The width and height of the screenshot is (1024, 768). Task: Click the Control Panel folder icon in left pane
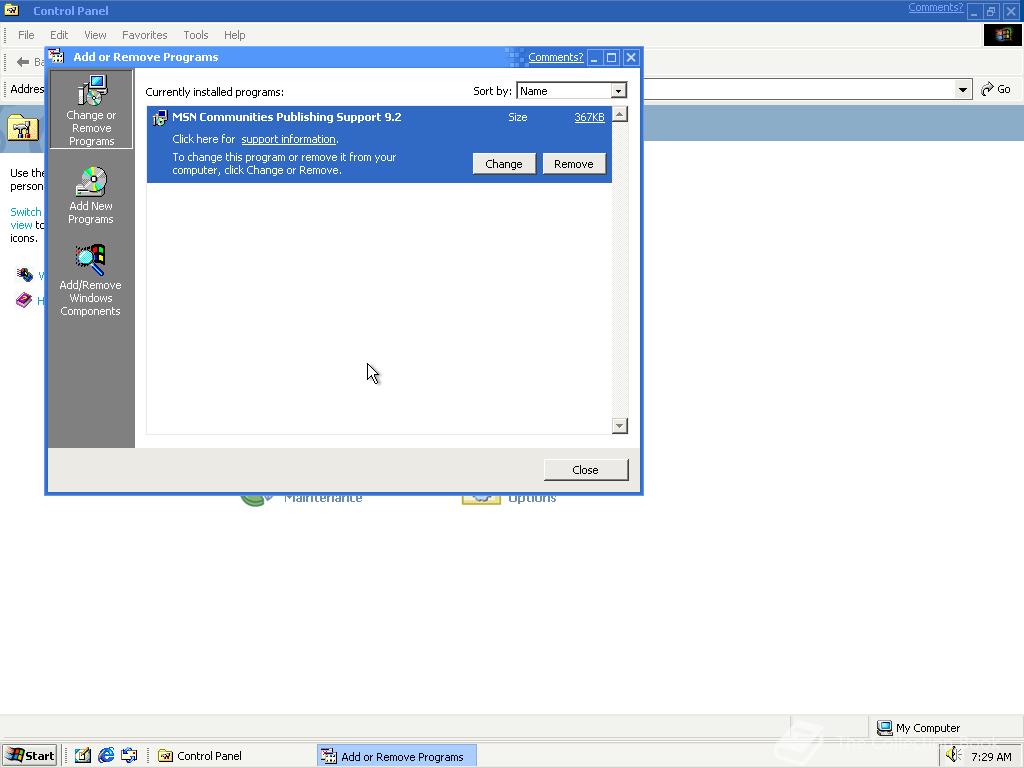(23, 128)
